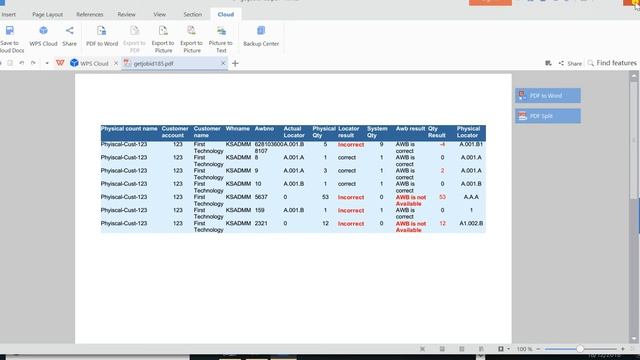Open fit page dropdown arrow in status bar
Image resolution: width=640 pixels, height=360 pixels.
click(508, 349)
